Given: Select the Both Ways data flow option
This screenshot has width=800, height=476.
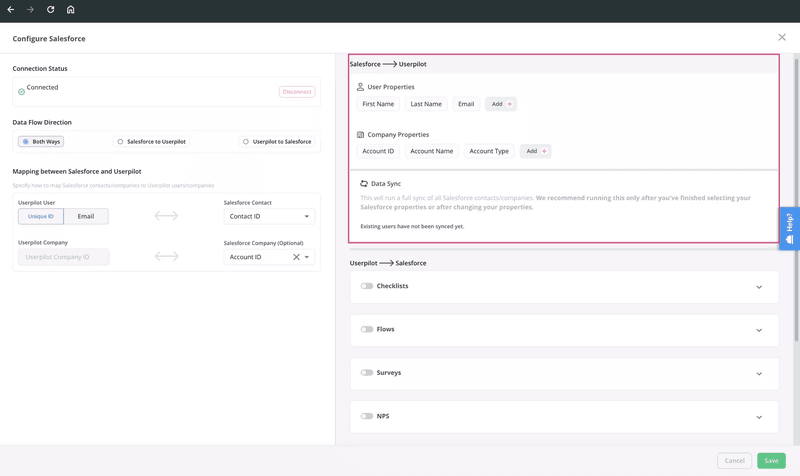Looking at the screenshot, I should [x=41, y=142].
